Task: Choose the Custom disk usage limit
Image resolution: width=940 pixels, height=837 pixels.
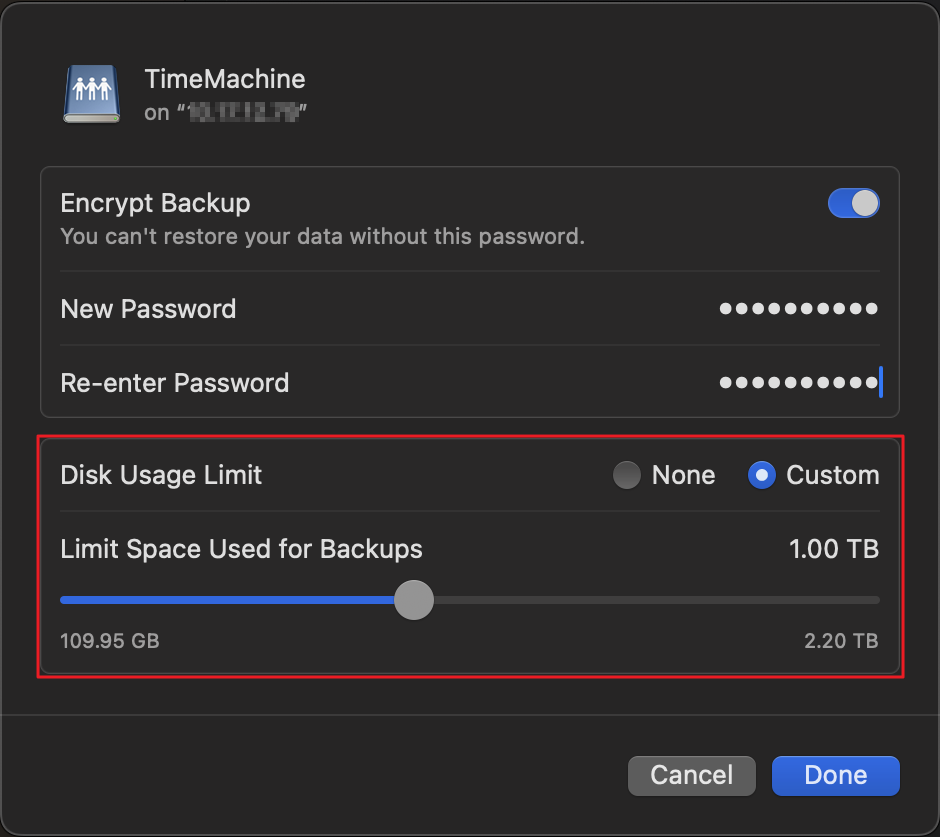Action: pos(762,475)
